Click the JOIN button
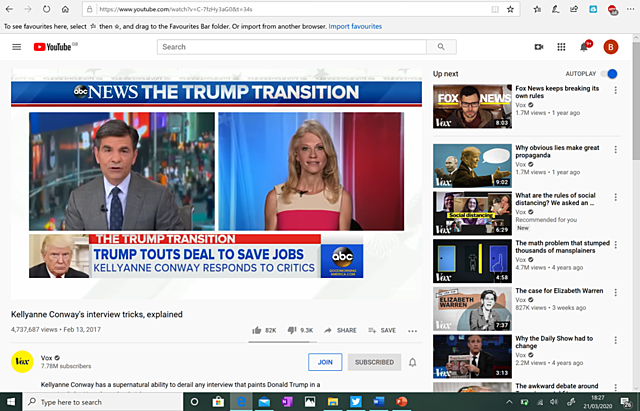Screen dimensions: 640x411 pyautogui.click(x=325, y=362)
